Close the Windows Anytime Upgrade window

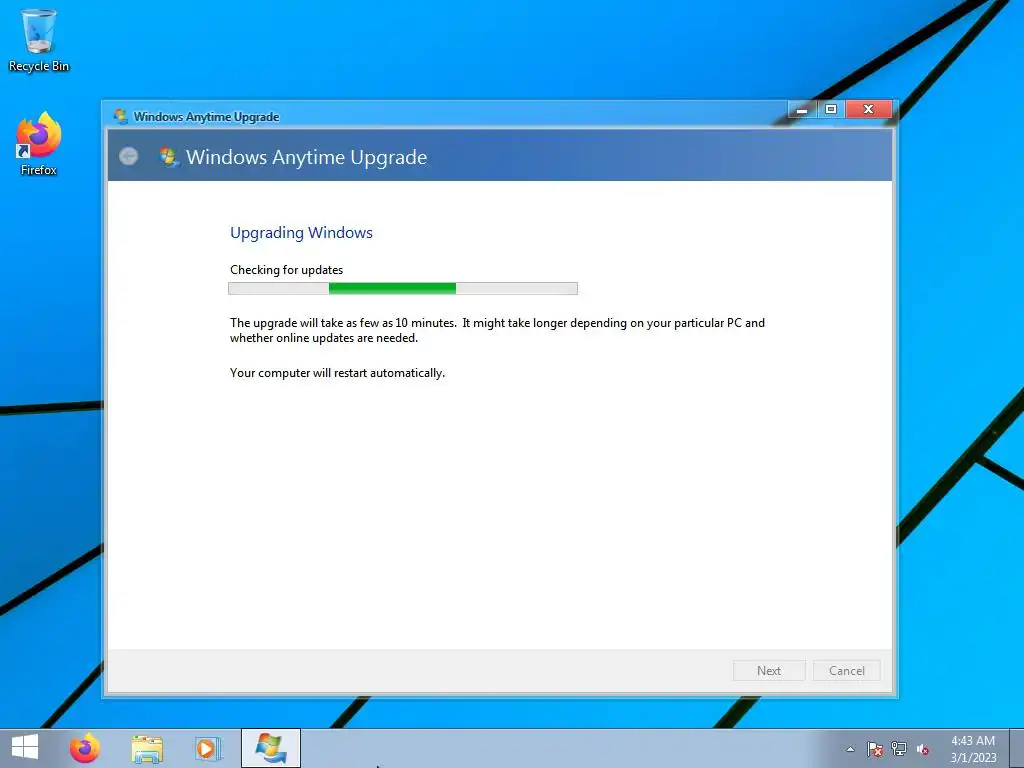[x=869, y=109]
